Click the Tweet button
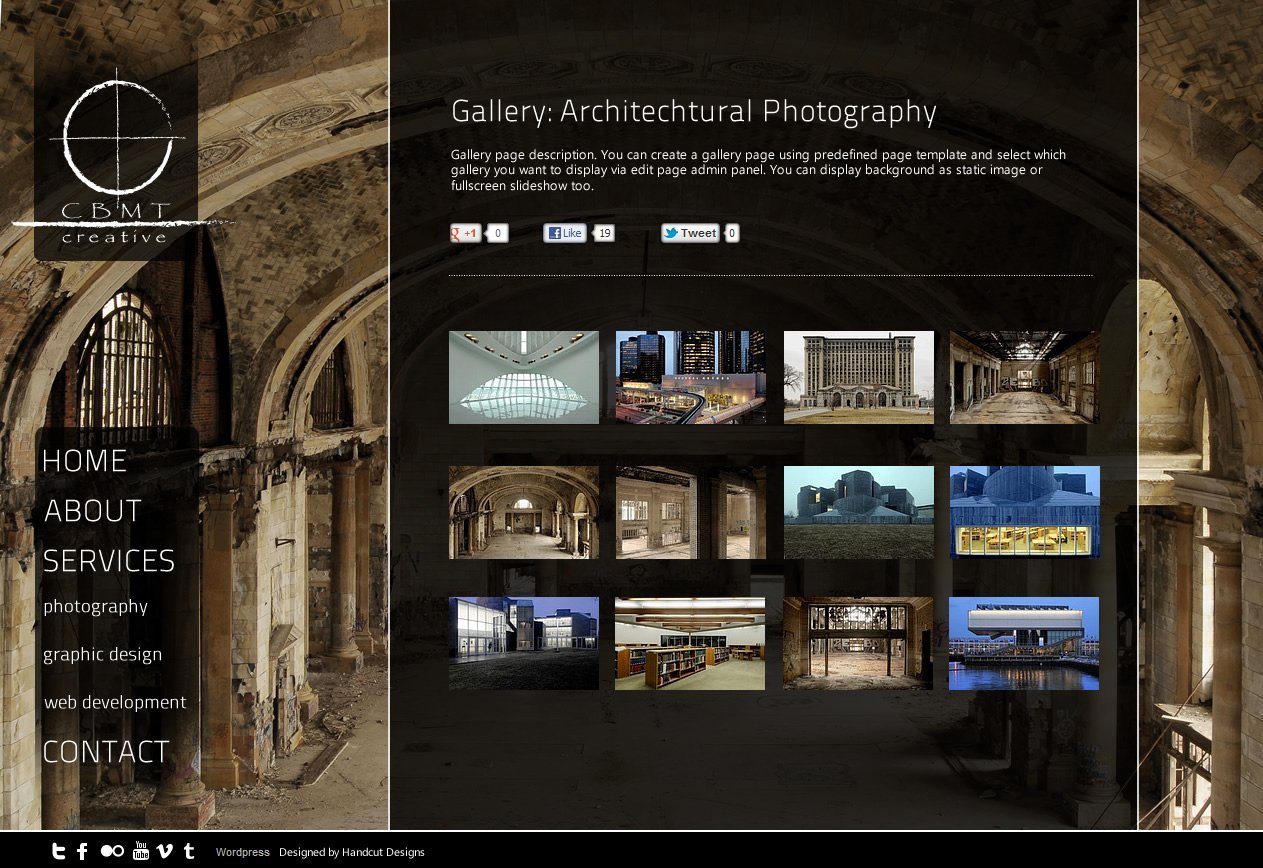Image resolution: width=1263 pixels, height=868 pixels. click(690, 234)
